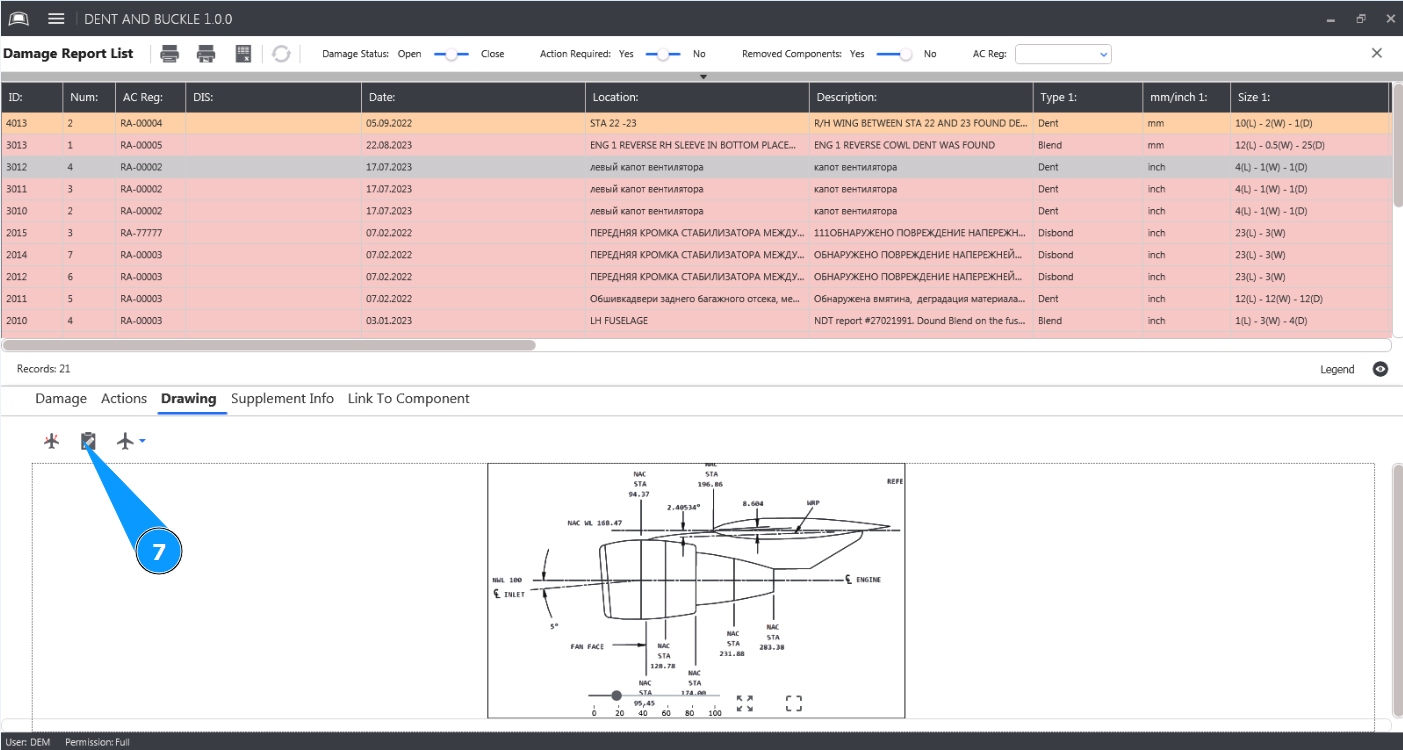Click the spreadsheet export icon

tap(243, 54)
